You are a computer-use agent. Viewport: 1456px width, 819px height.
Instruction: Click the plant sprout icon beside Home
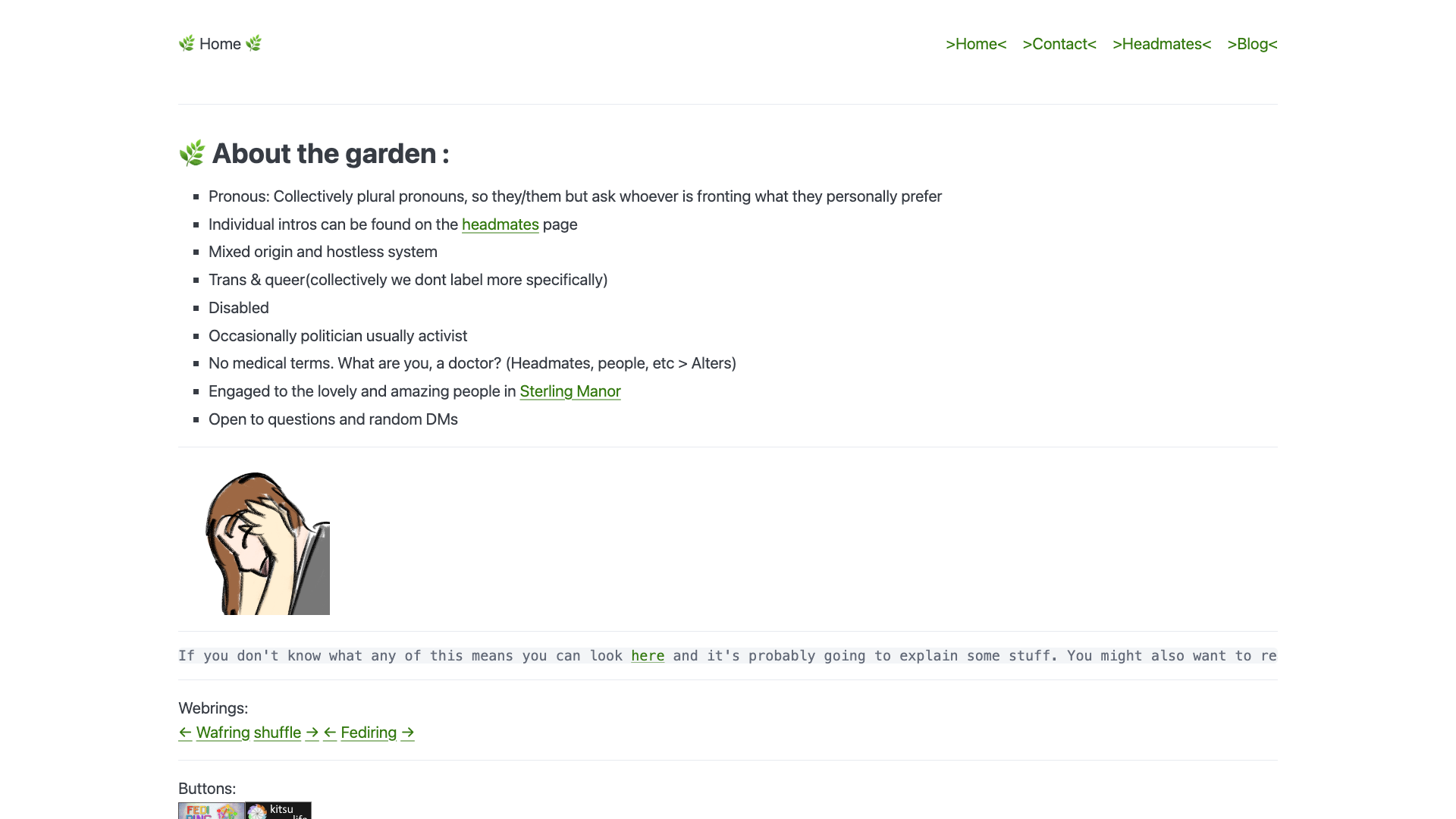pyautogui.click(x=187, y=43)
